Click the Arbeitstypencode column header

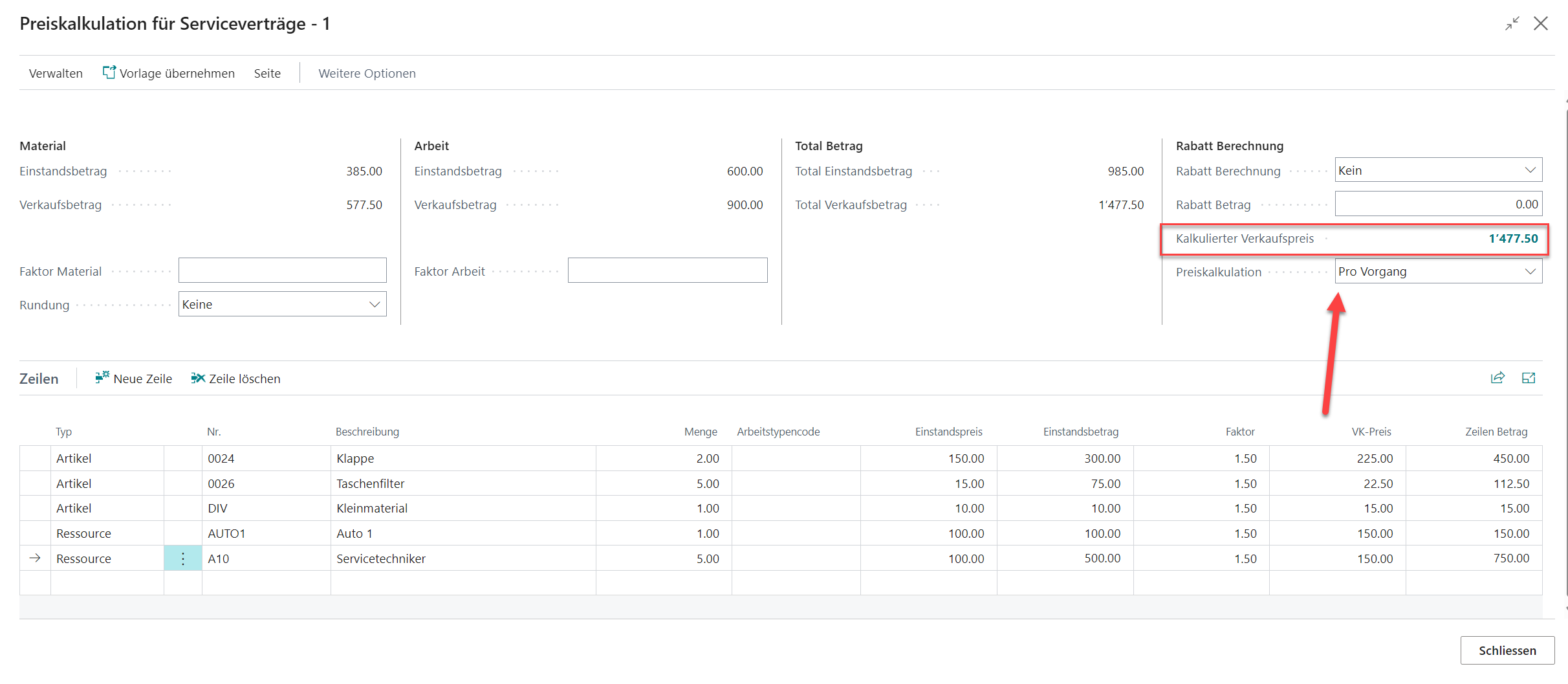click(778, 432)
